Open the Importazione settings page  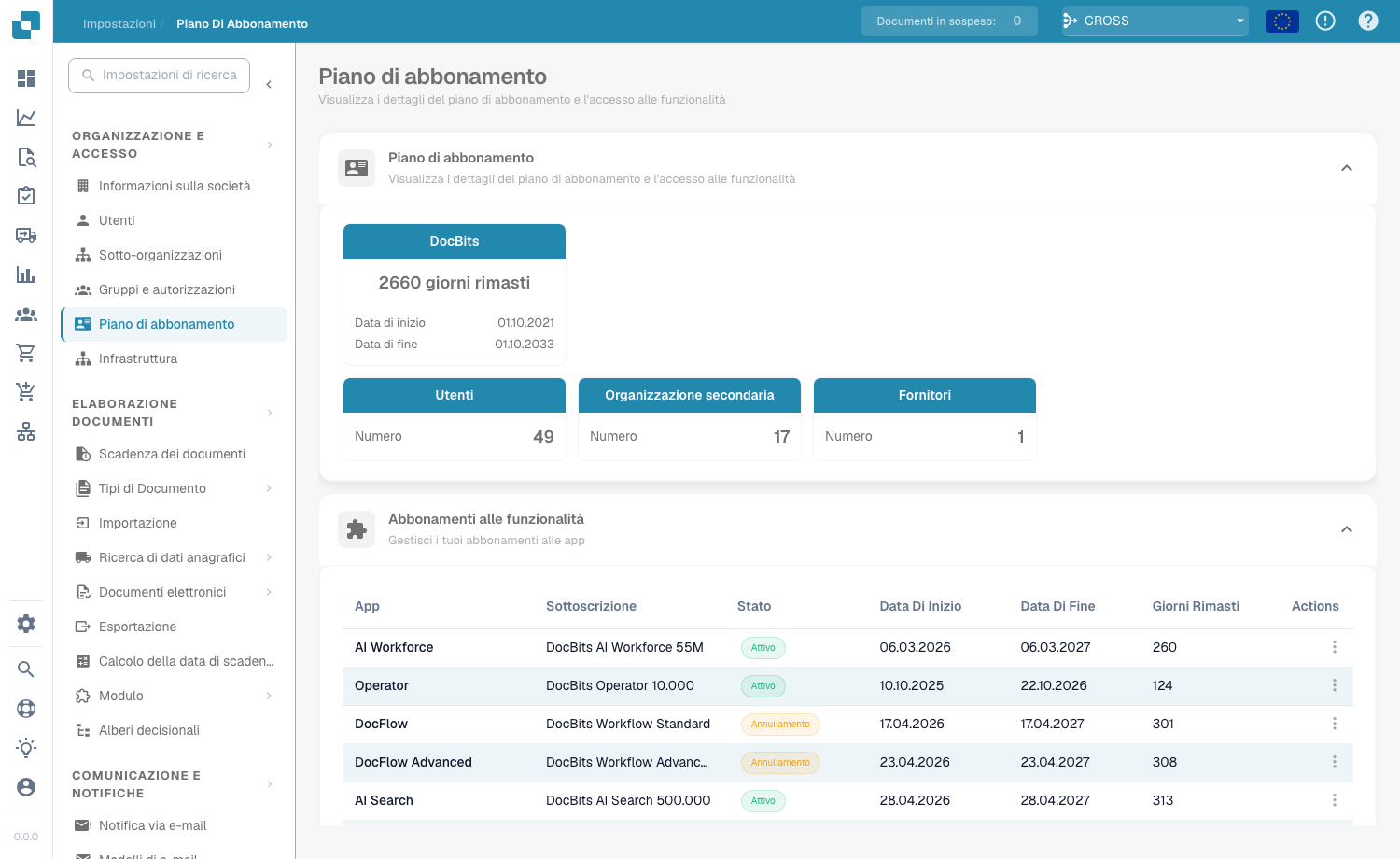(x=174, y=523)
